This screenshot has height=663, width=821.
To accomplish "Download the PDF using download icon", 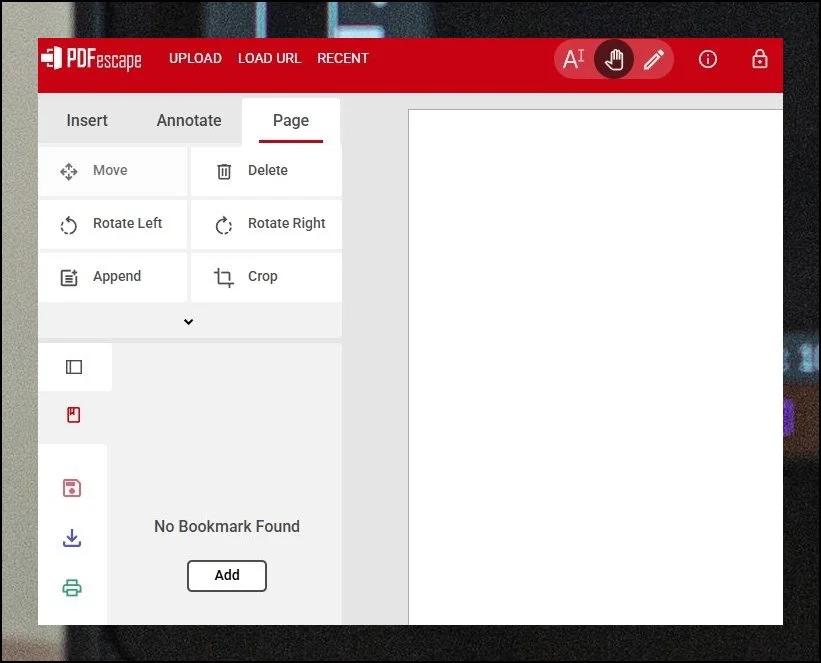I will tap(72, 538).
